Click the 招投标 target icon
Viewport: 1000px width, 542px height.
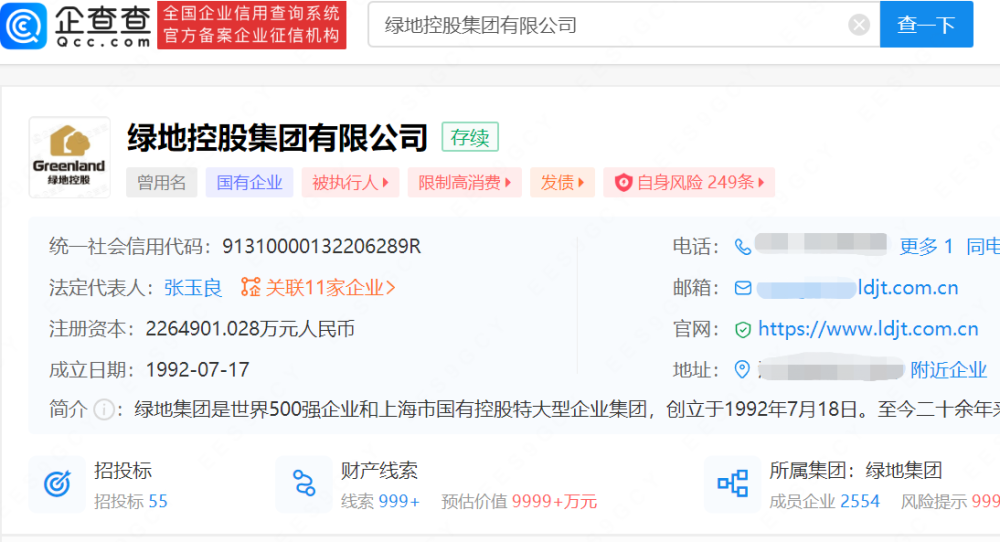point(57,484)
